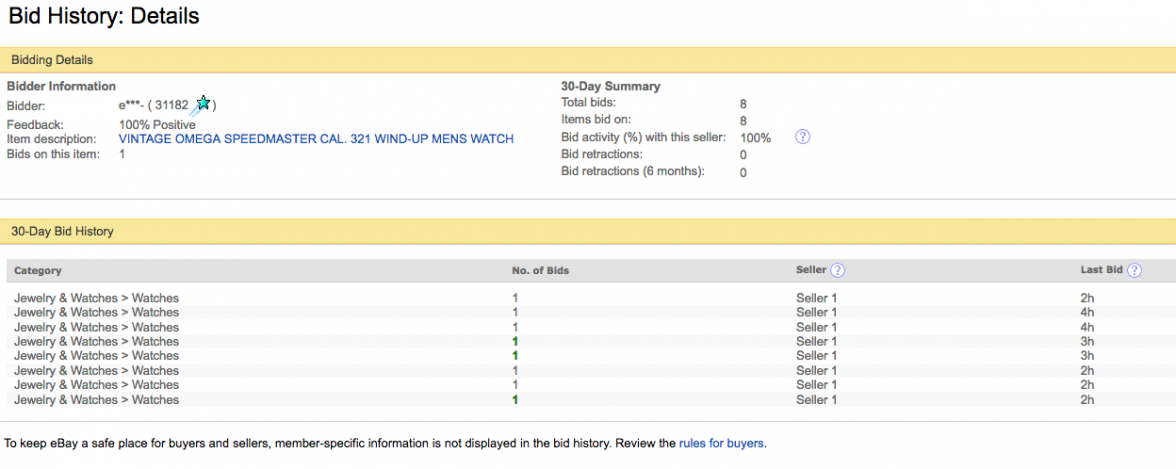Click the masked bidder name e***-

pos(131,105)
